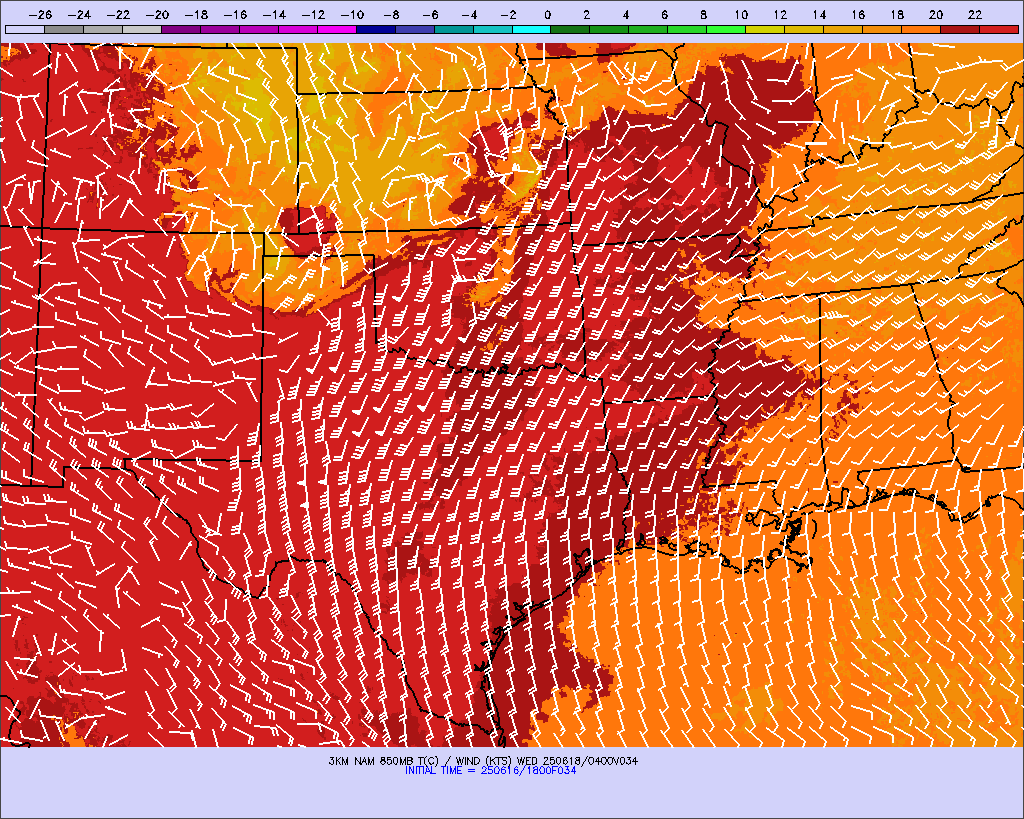Click the yellow legend segment between 10 and 12
The height and width of the screenshot is (819, 1024).
[765, 29]
